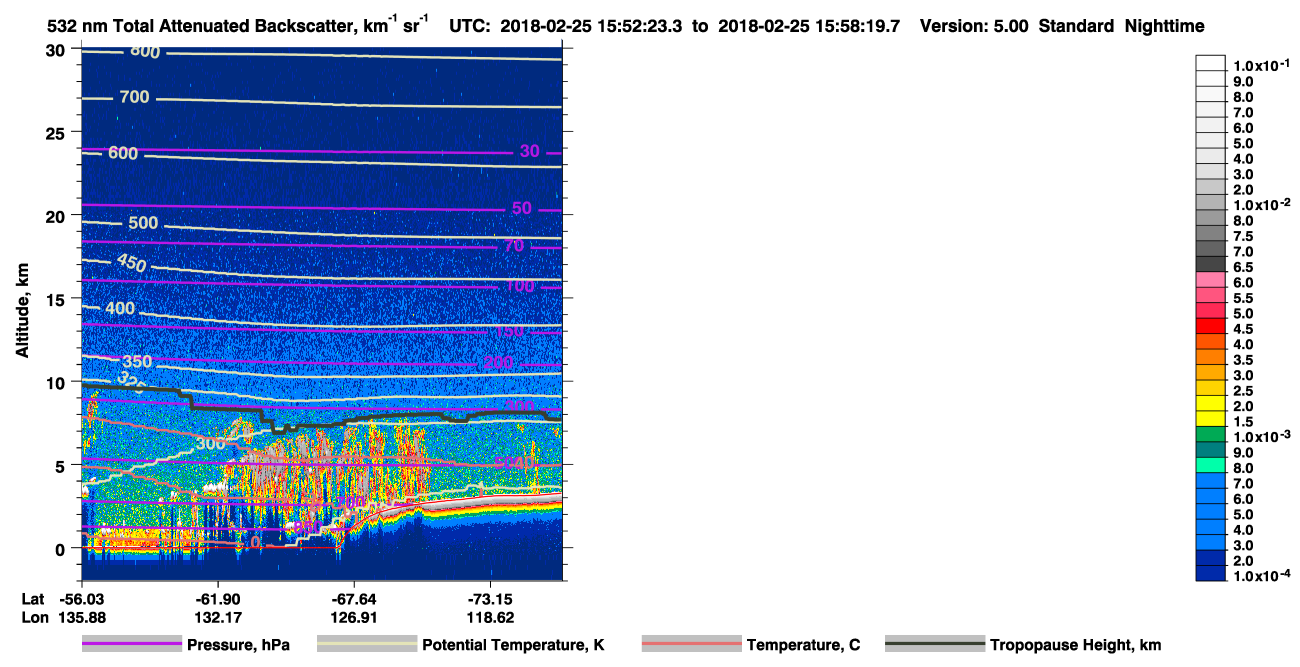Click the red 4.5 colorbar swatch
1300x667 pixels.
[x=1211, y=326]
